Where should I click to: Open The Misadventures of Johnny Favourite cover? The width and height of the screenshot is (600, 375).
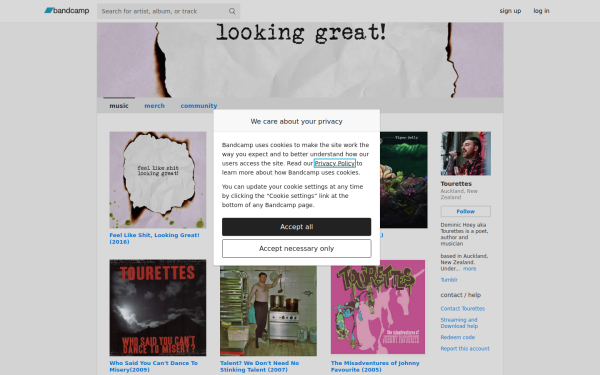tap(378, 307)
